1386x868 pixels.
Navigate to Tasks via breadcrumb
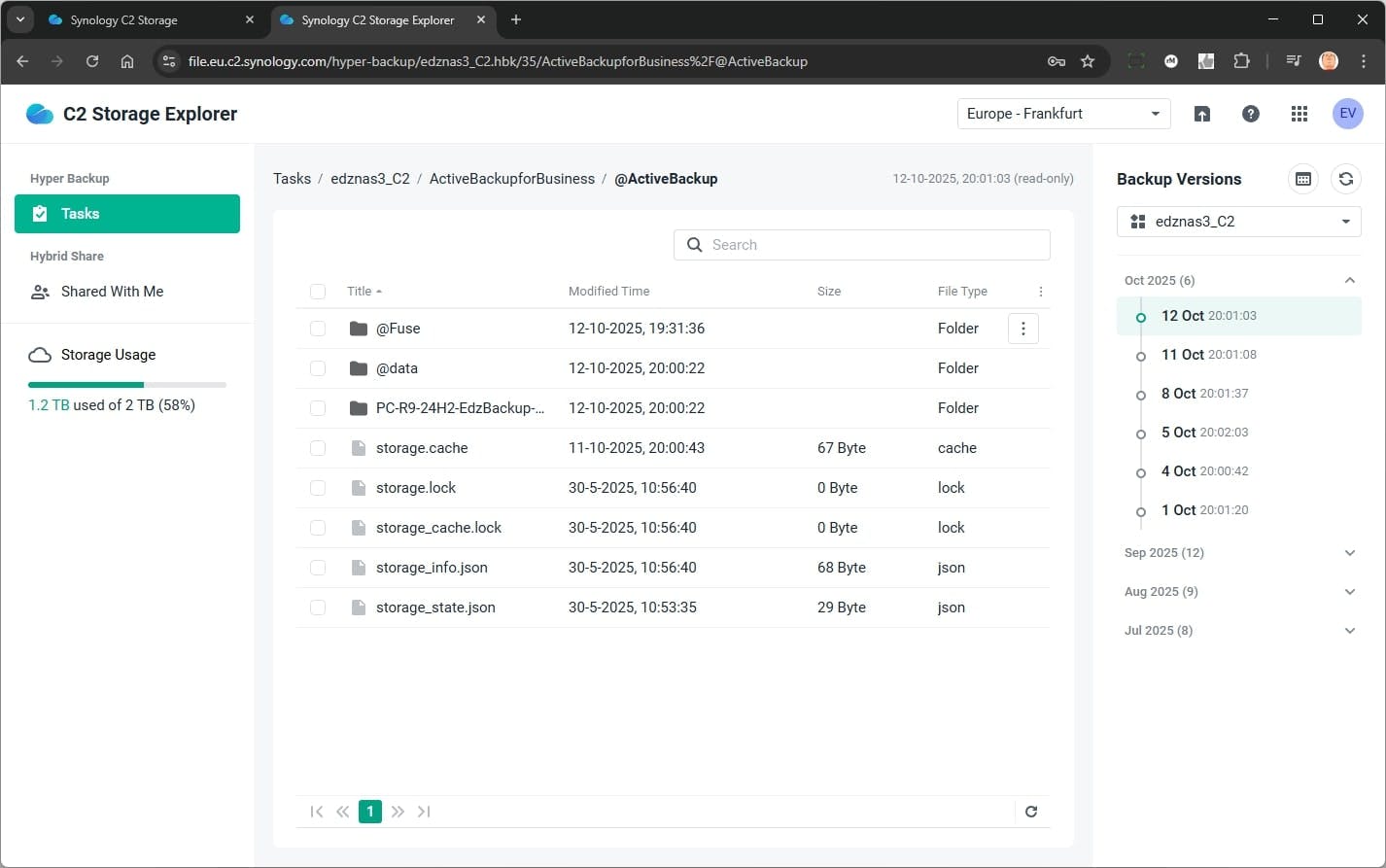292,179
